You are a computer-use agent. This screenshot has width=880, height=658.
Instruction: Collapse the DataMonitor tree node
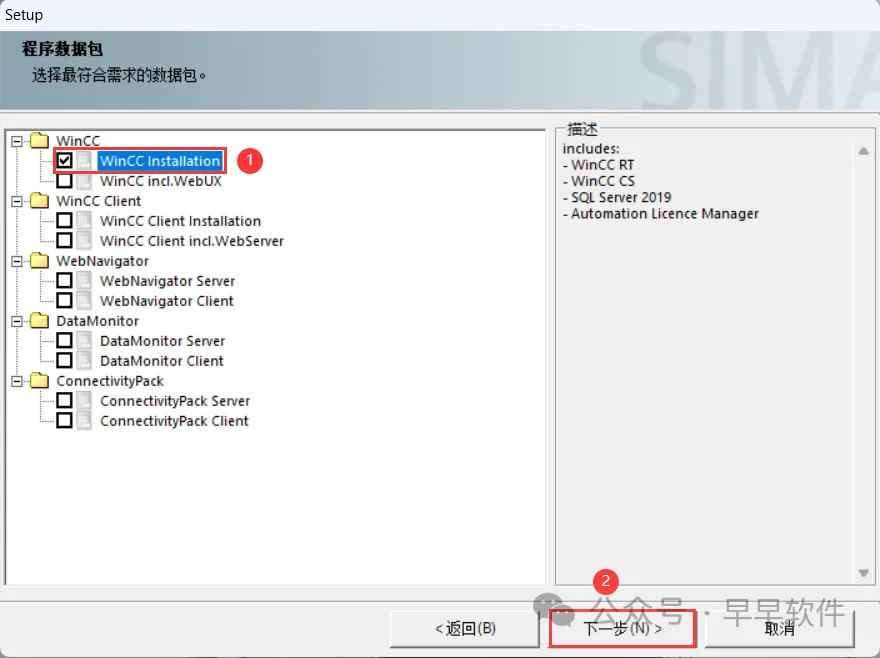(x=17, y=321)
